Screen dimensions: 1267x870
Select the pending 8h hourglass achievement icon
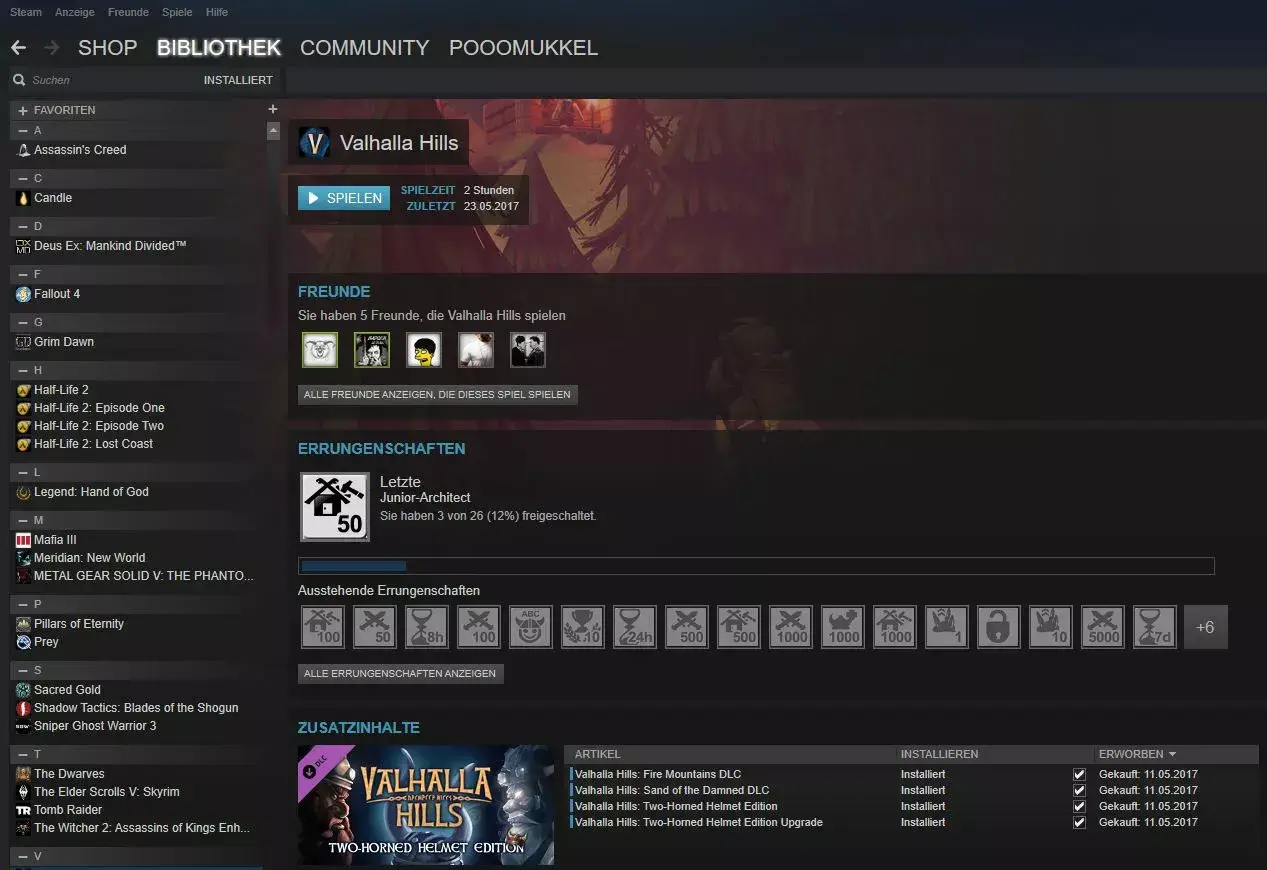coord(427,627)
